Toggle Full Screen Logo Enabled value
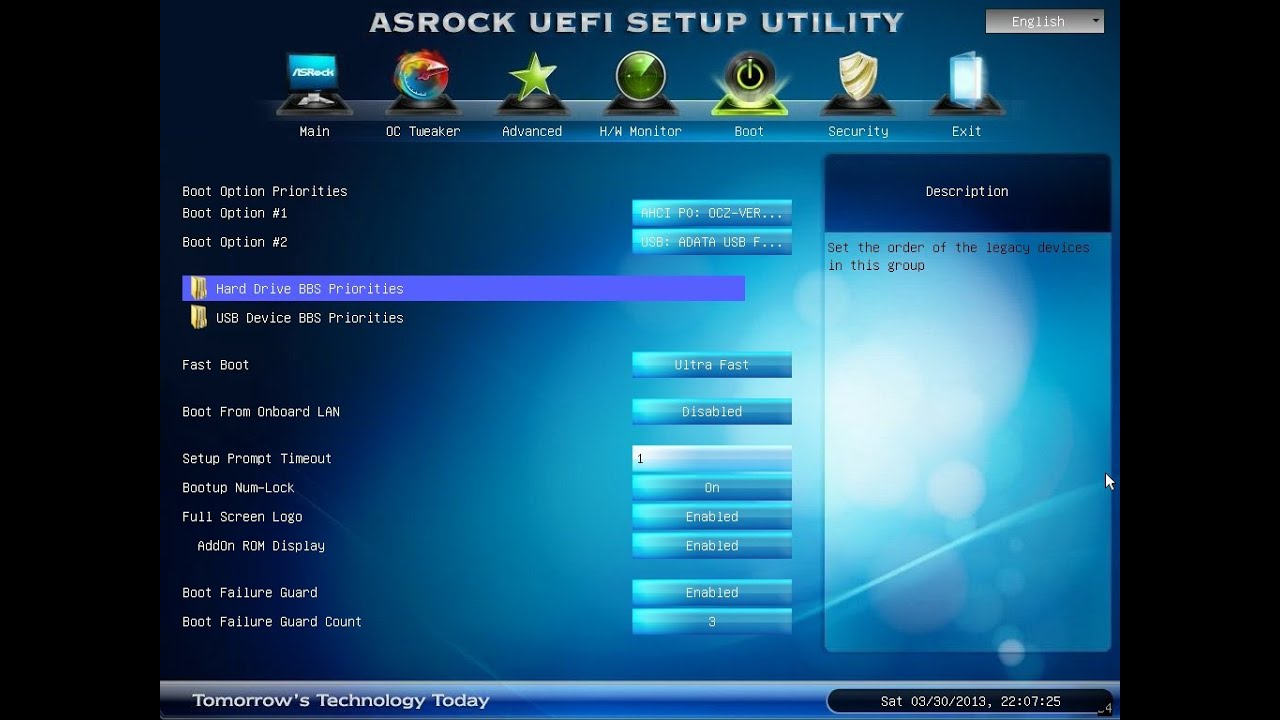Viewport: 1280px width, 720px height. point(712,517)
